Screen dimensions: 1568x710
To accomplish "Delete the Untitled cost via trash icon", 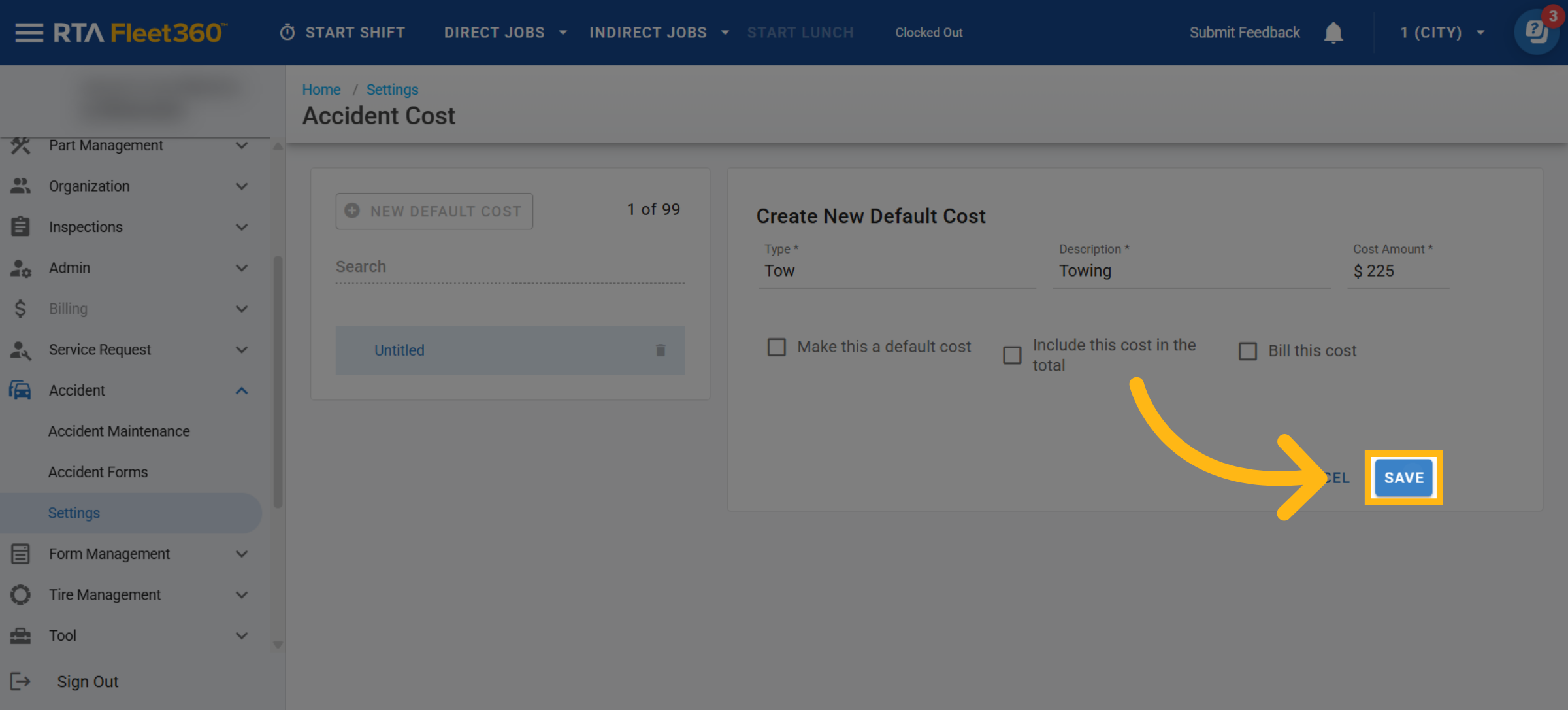I will [661, 350].
